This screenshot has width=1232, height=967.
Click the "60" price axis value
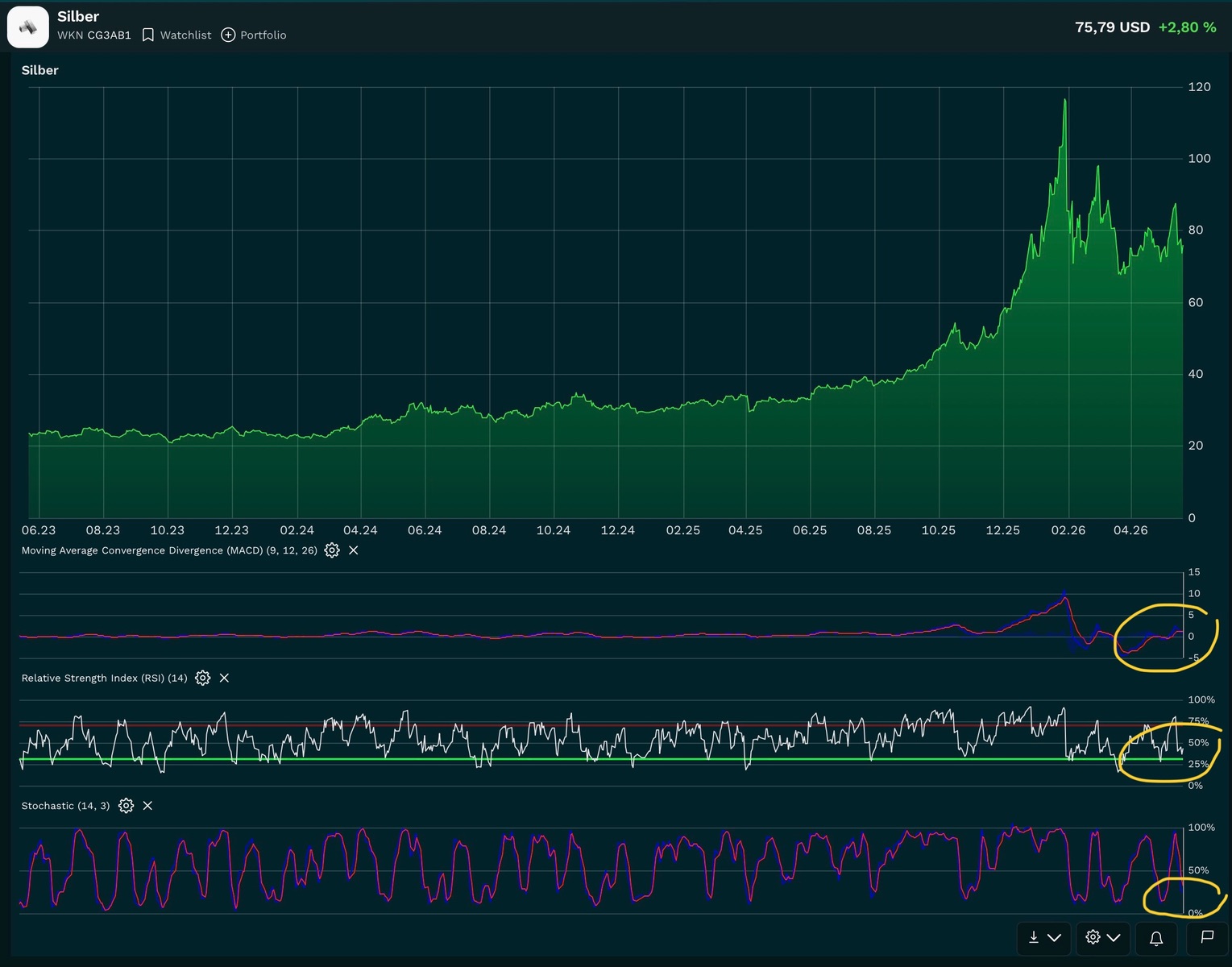tap(1196, 302)
